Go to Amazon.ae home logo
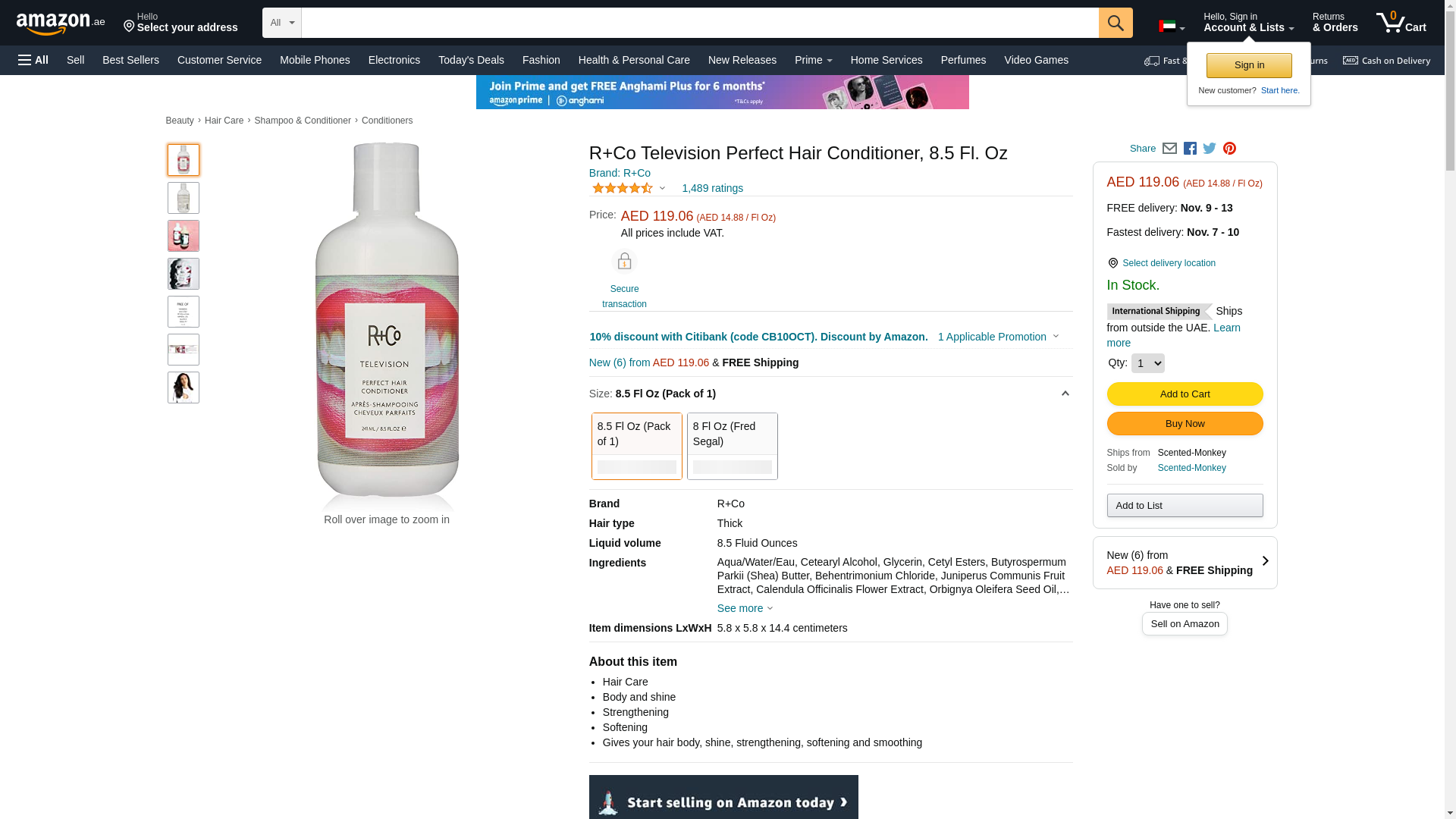1456x819 pixels. 61,24
